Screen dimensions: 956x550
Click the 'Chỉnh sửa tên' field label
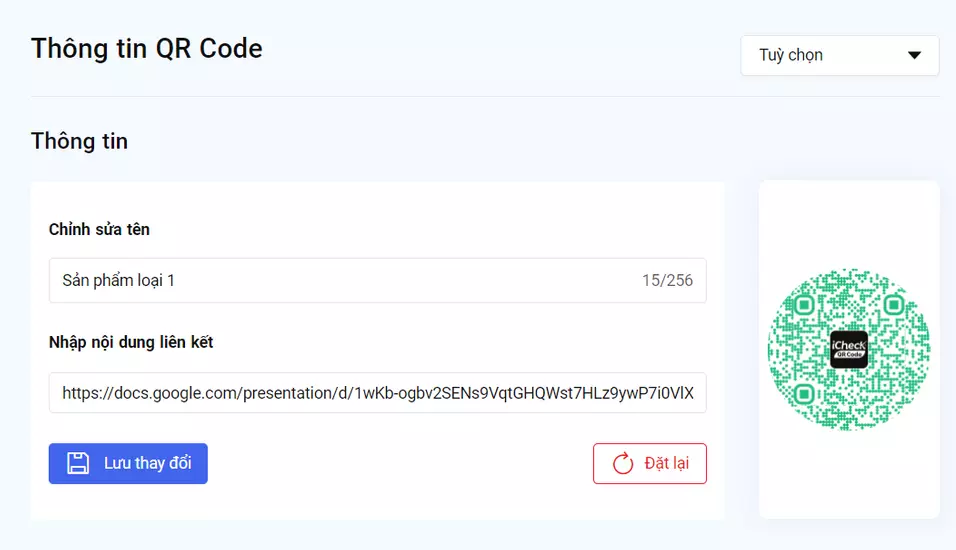click(99, 229)
